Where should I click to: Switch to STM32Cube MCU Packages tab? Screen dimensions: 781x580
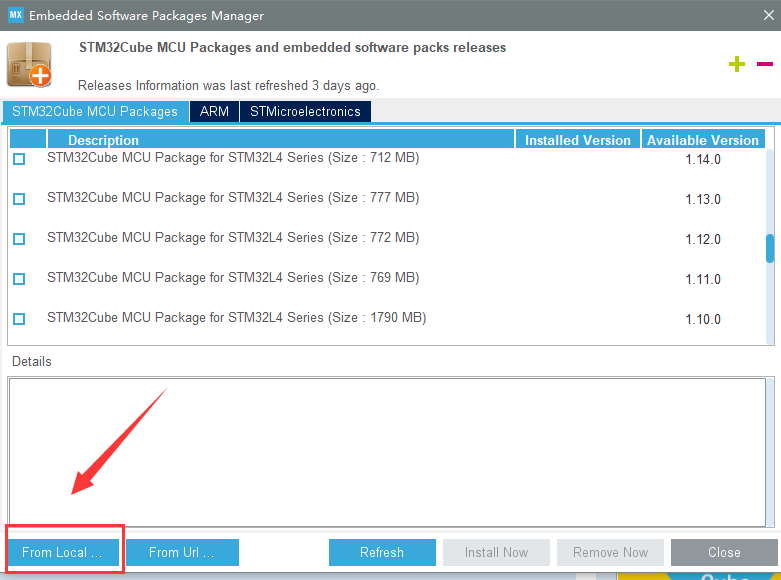[95, 111]
